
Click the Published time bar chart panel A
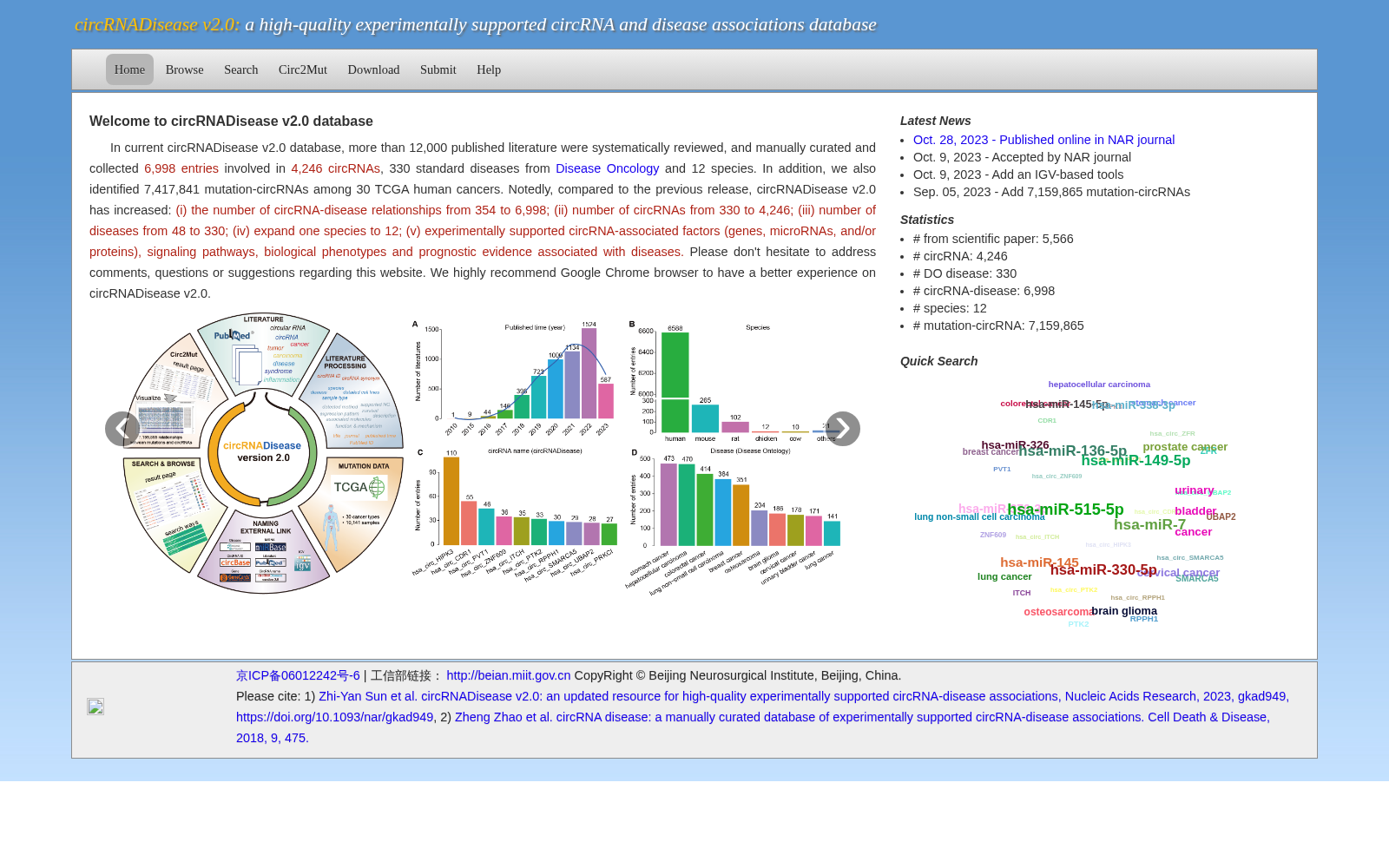514,378
